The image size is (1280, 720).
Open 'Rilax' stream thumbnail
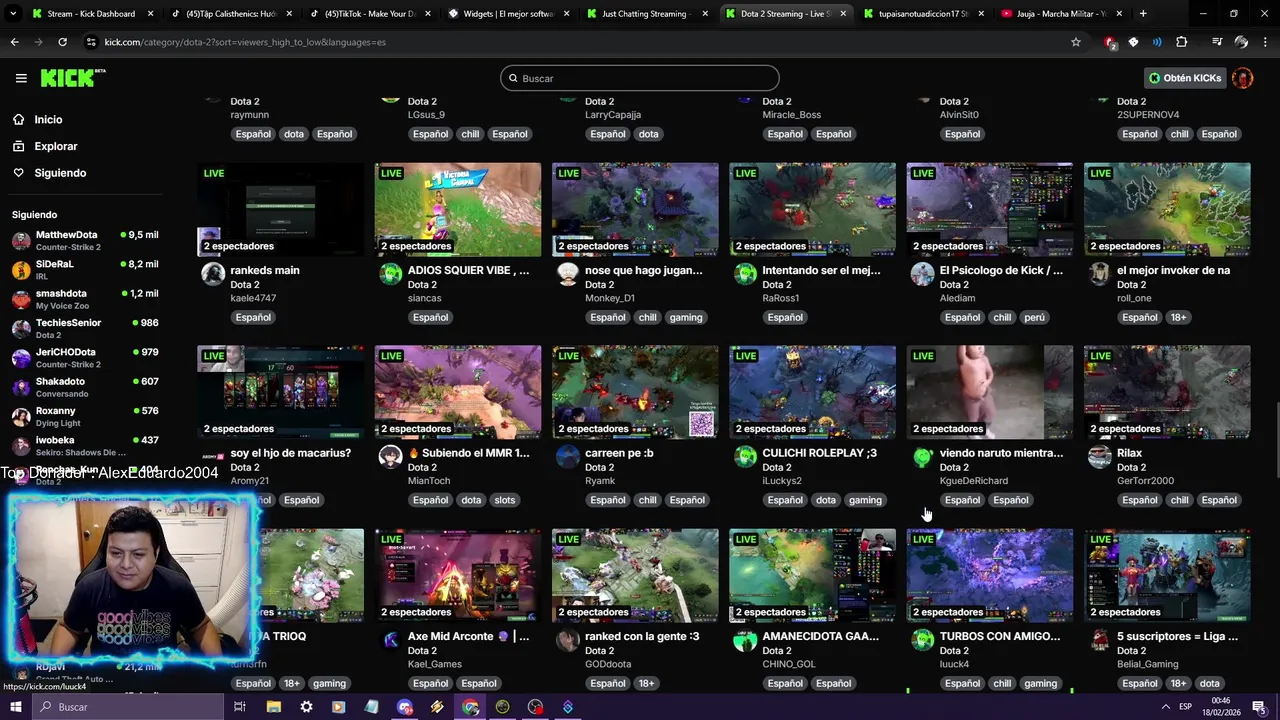coord(1167,393)
